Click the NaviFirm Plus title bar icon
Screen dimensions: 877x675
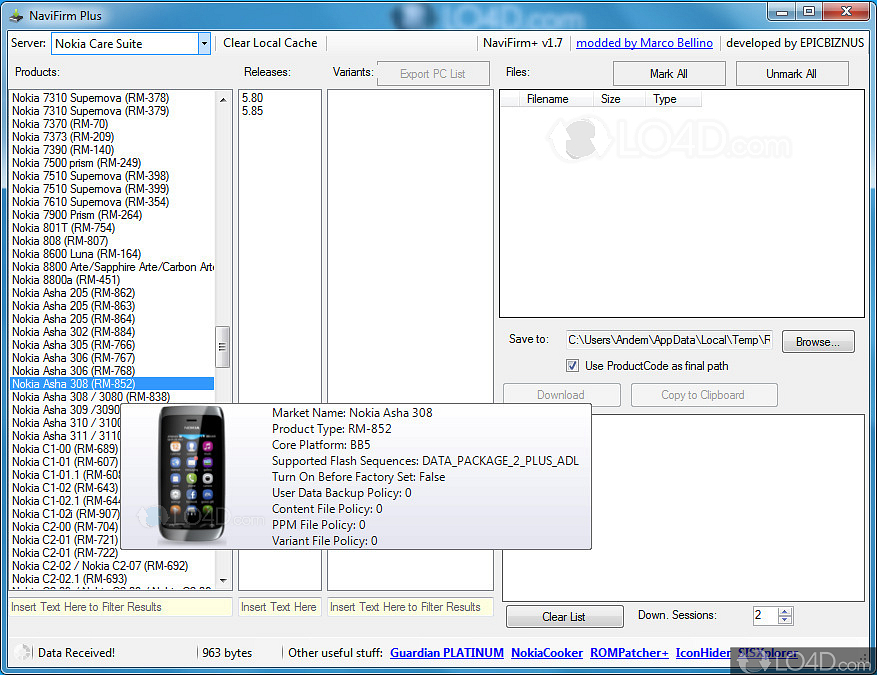pyautogui.click(x=16, y=16)
